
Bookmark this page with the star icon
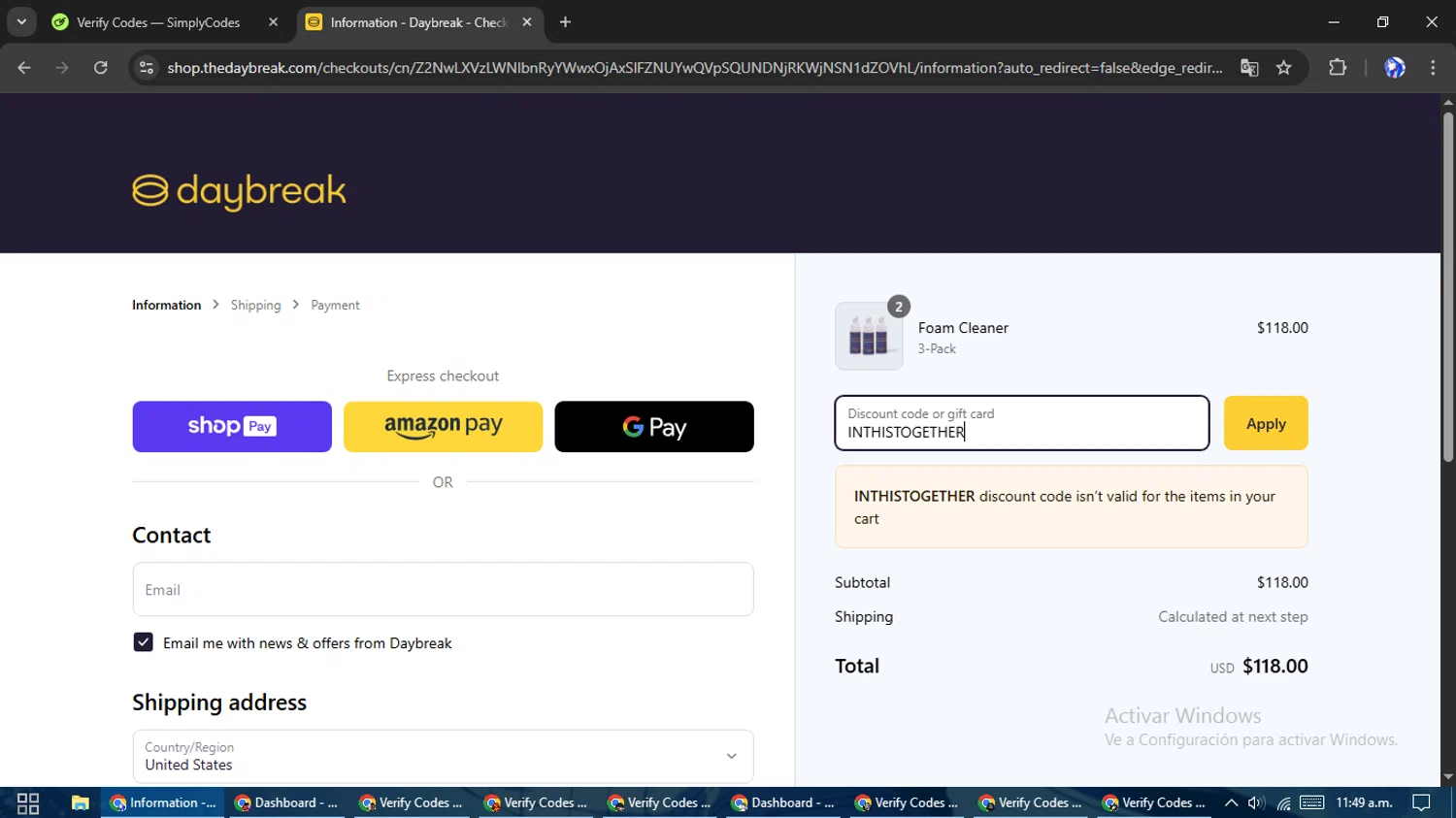pyautogui.click(x=1284, y=68)
